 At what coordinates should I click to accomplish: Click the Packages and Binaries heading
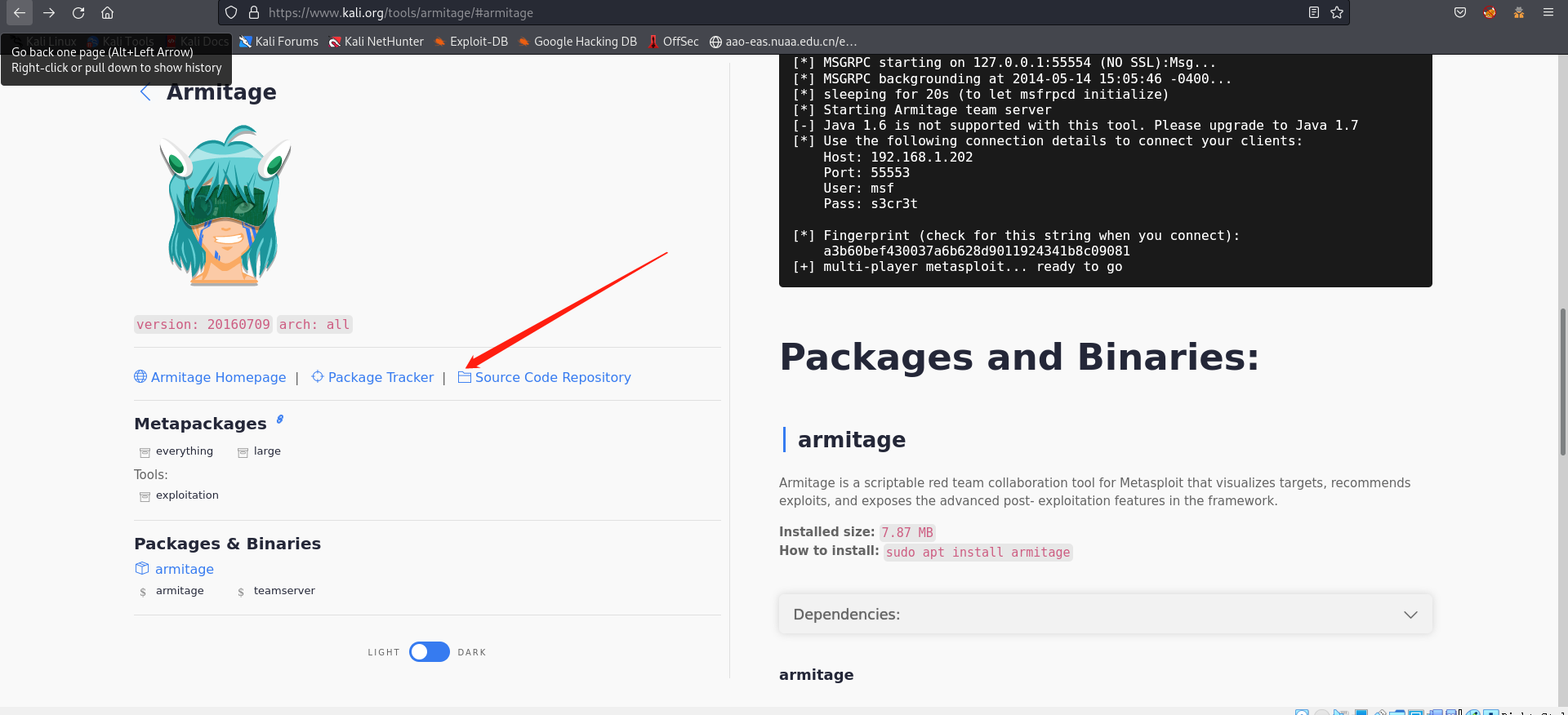click(1019, 357)
